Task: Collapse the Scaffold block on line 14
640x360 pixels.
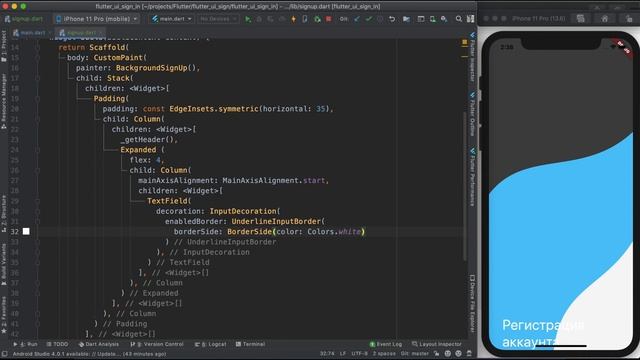Action: point(37,47)
